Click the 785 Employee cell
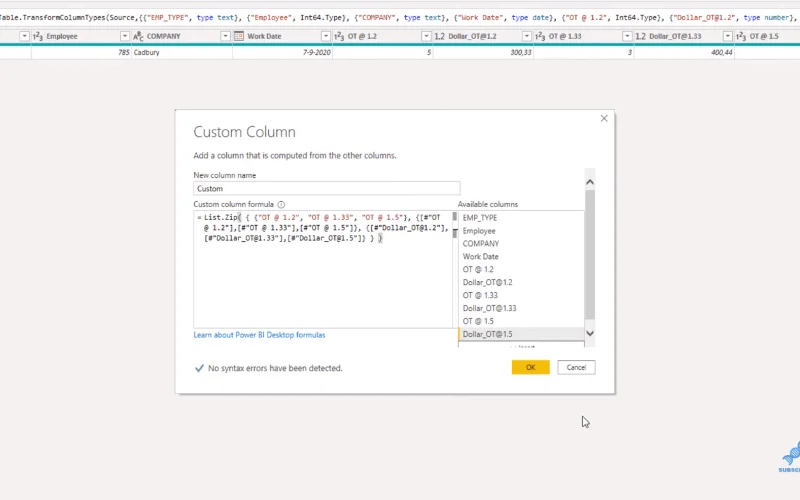 click(81, 53)
